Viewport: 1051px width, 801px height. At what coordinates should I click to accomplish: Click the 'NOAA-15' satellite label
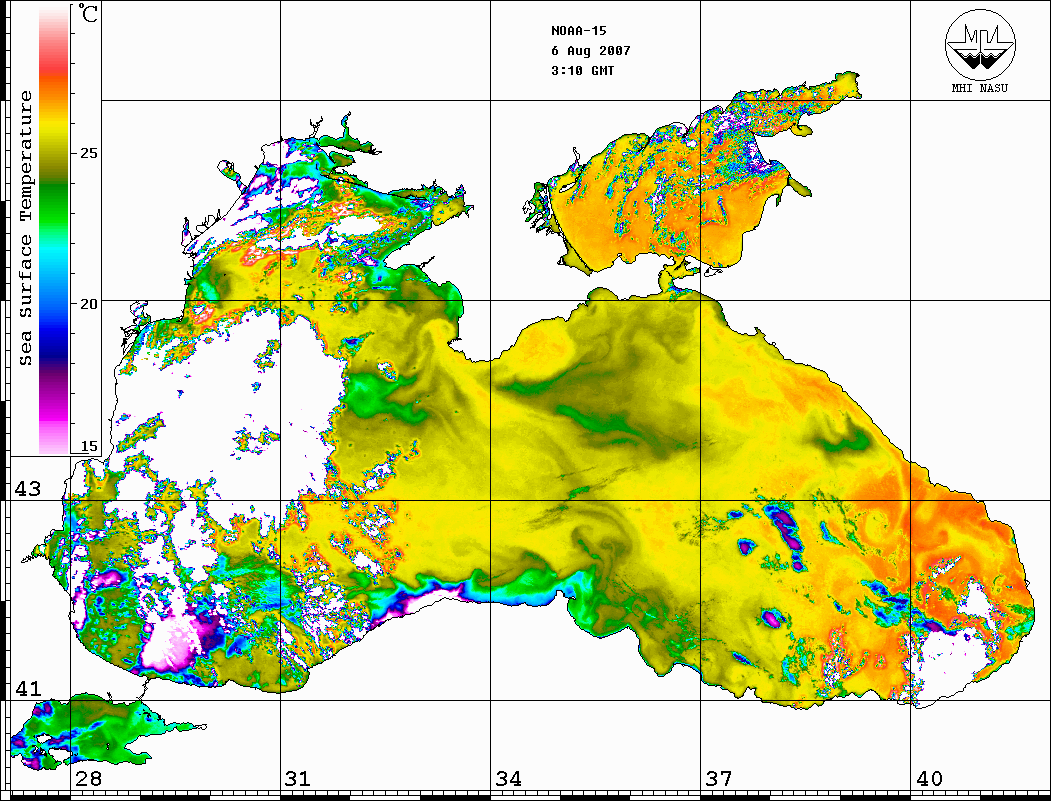579,31
